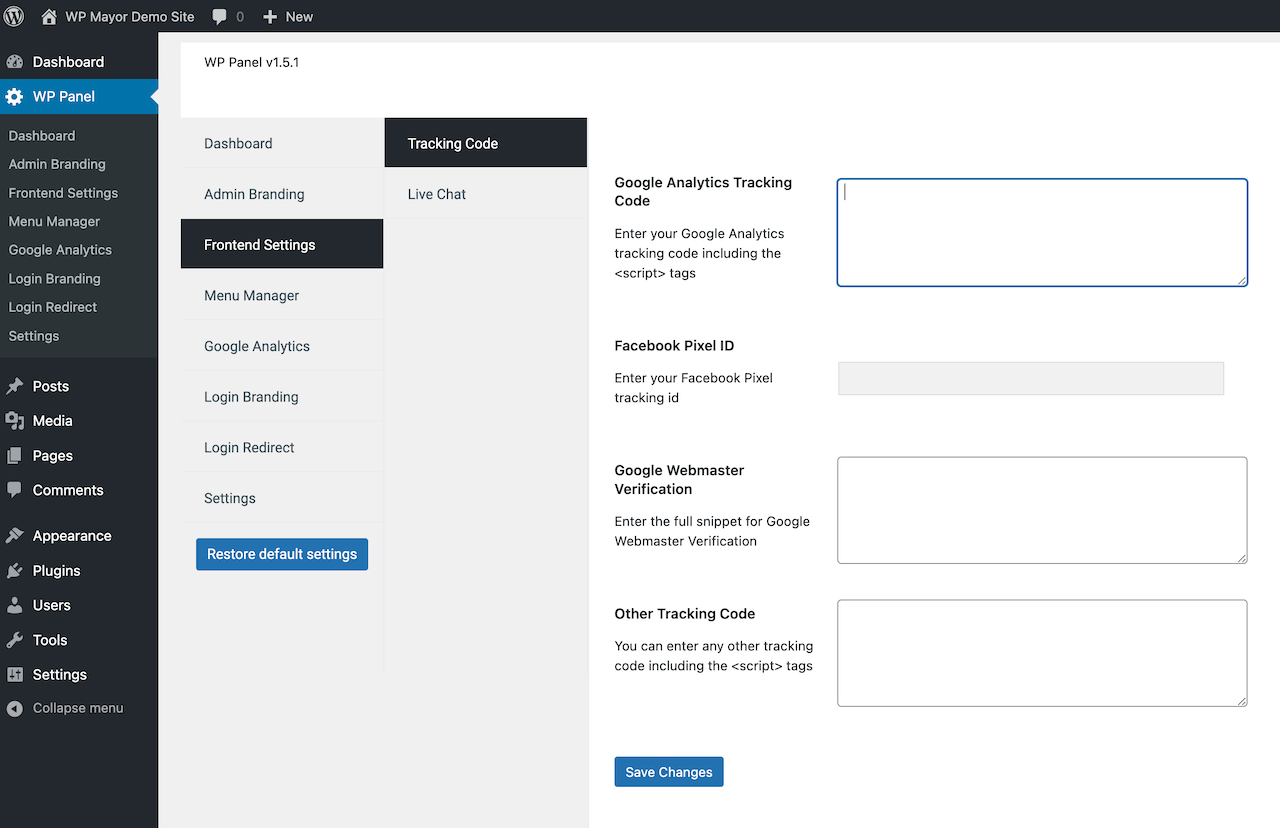Click Restore default settings button
Image resolution: width=1280 pixels, height=828 pixels.
[x=282, y=554]
